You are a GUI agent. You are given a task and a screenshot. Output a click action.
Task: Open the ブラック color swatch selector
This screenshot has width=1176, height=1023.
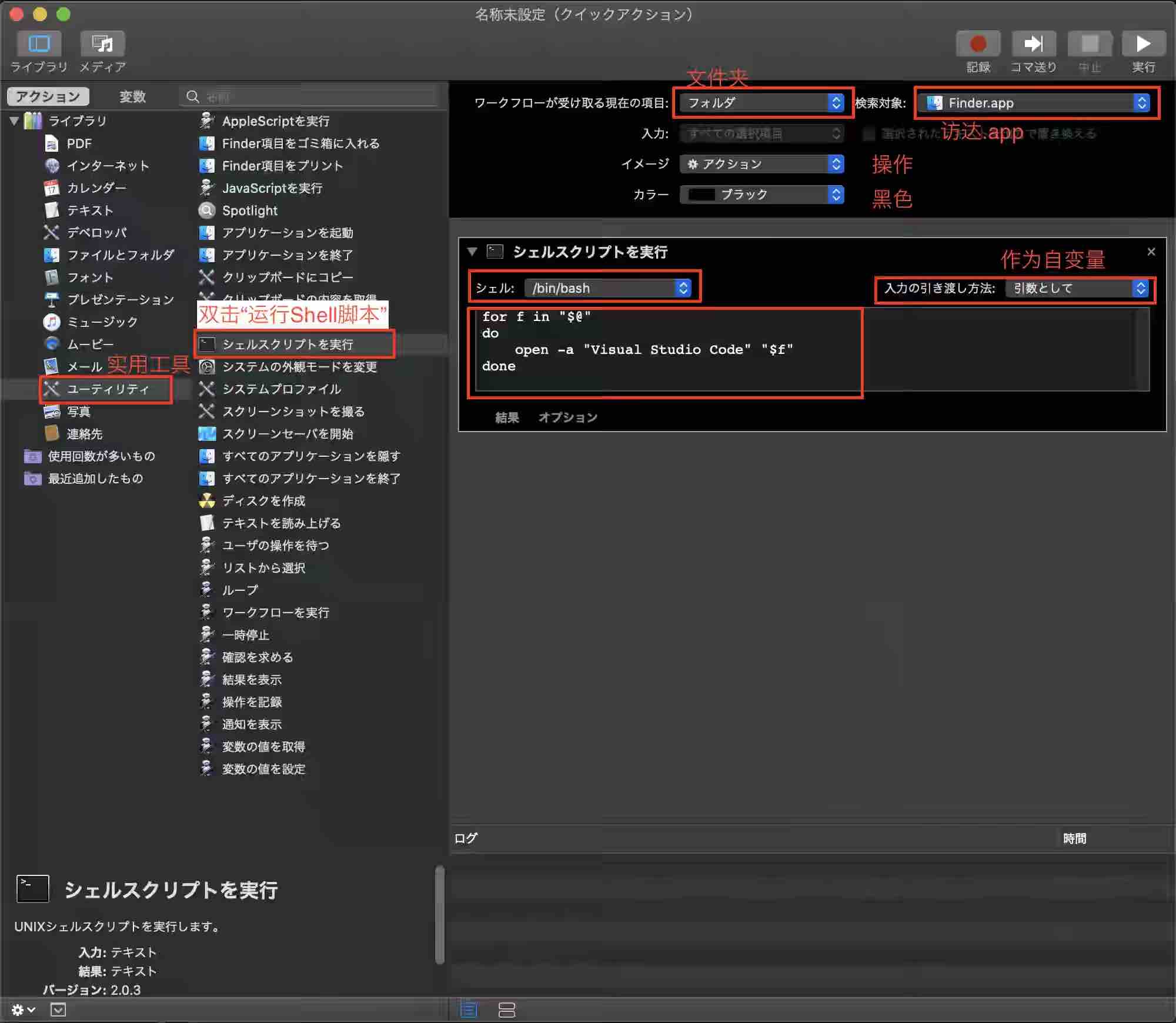click(762, 195)
